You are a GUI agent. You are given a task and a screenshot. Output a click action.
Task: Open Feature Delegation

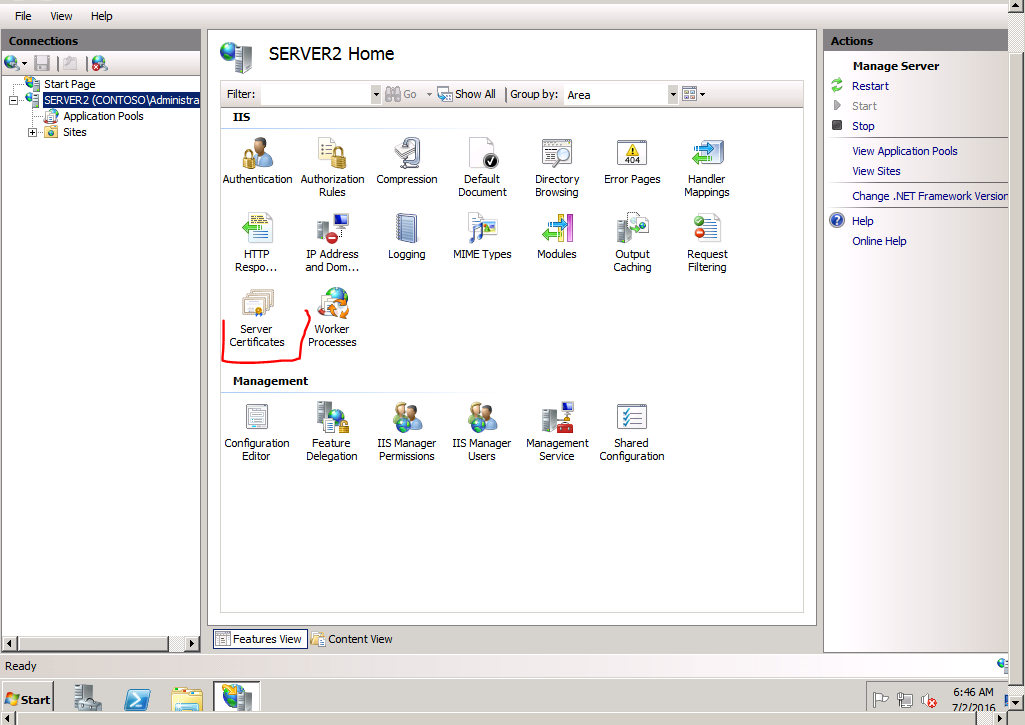tap(331, 431)
